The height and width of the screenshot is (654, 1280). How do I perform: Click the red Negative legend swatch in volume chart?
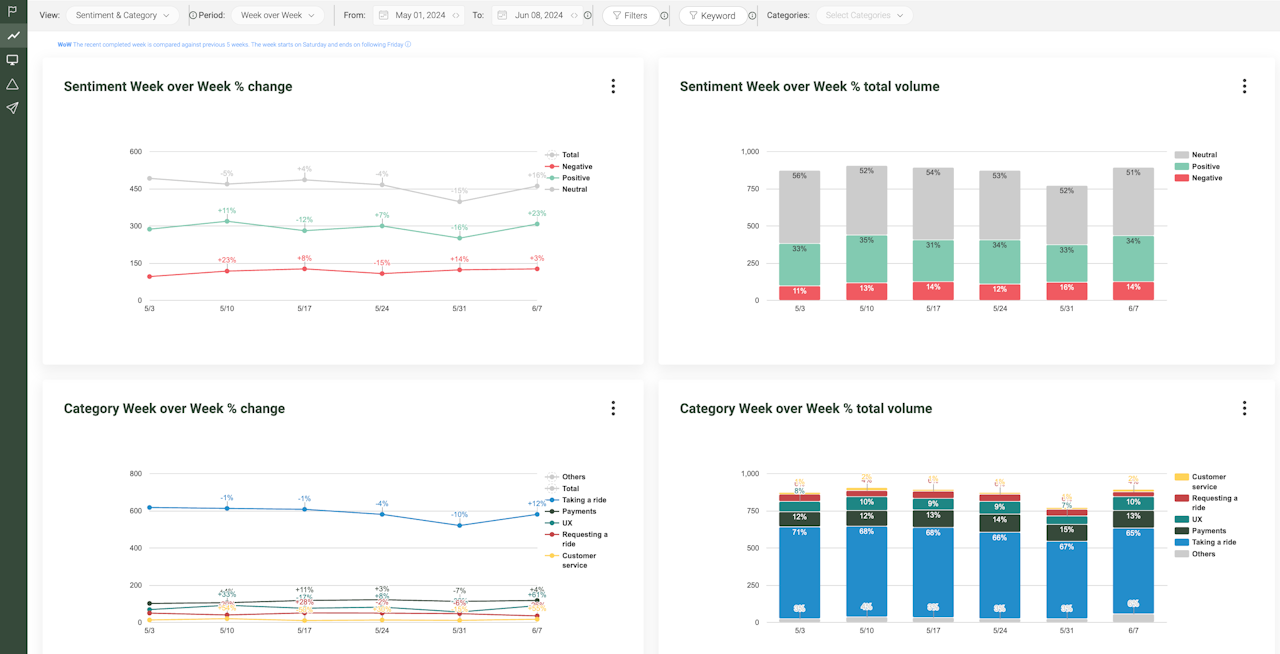point(1181,178)
